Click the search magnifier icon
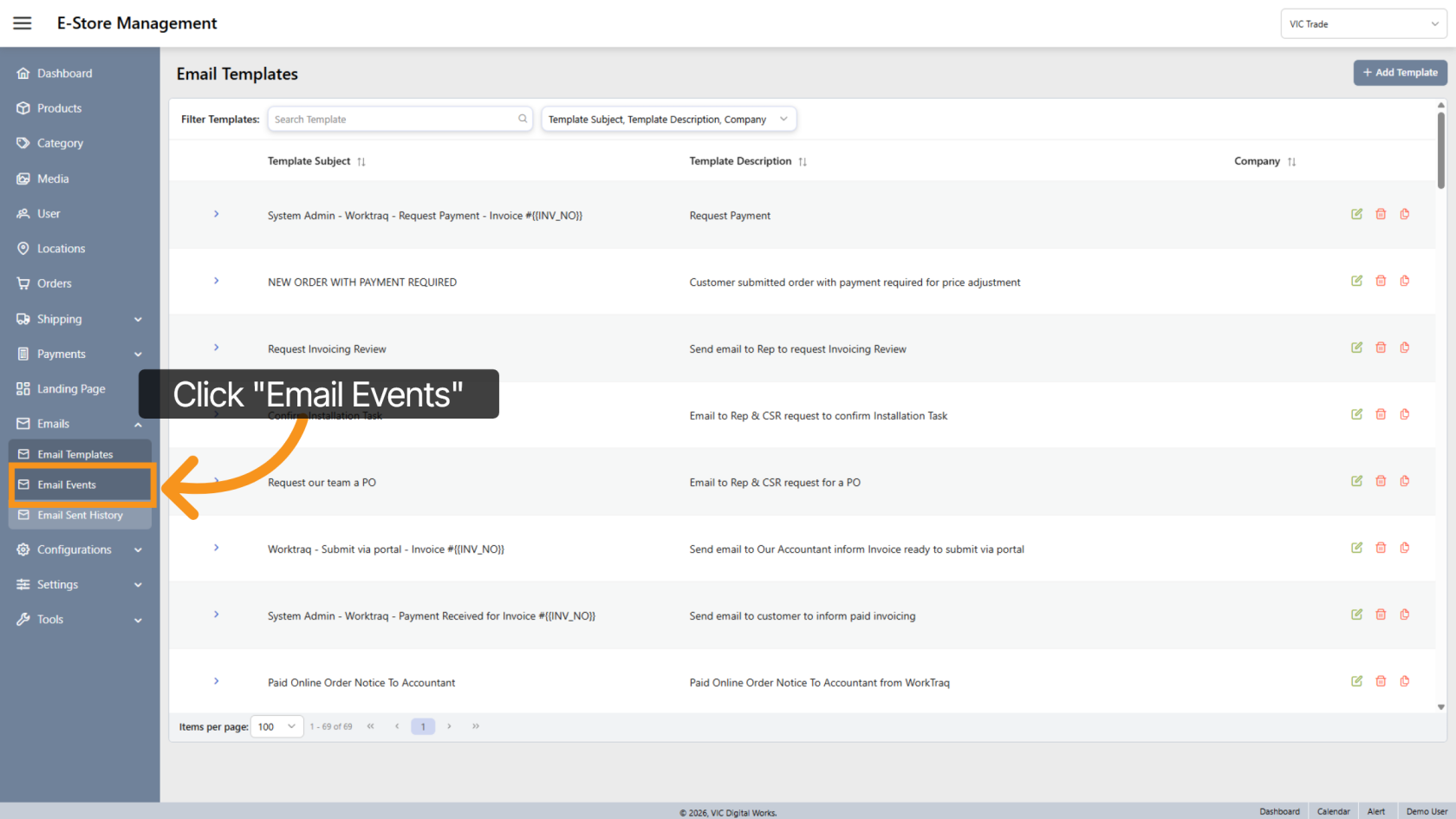This screenshot has width=1456, height=819. point(523,120)
